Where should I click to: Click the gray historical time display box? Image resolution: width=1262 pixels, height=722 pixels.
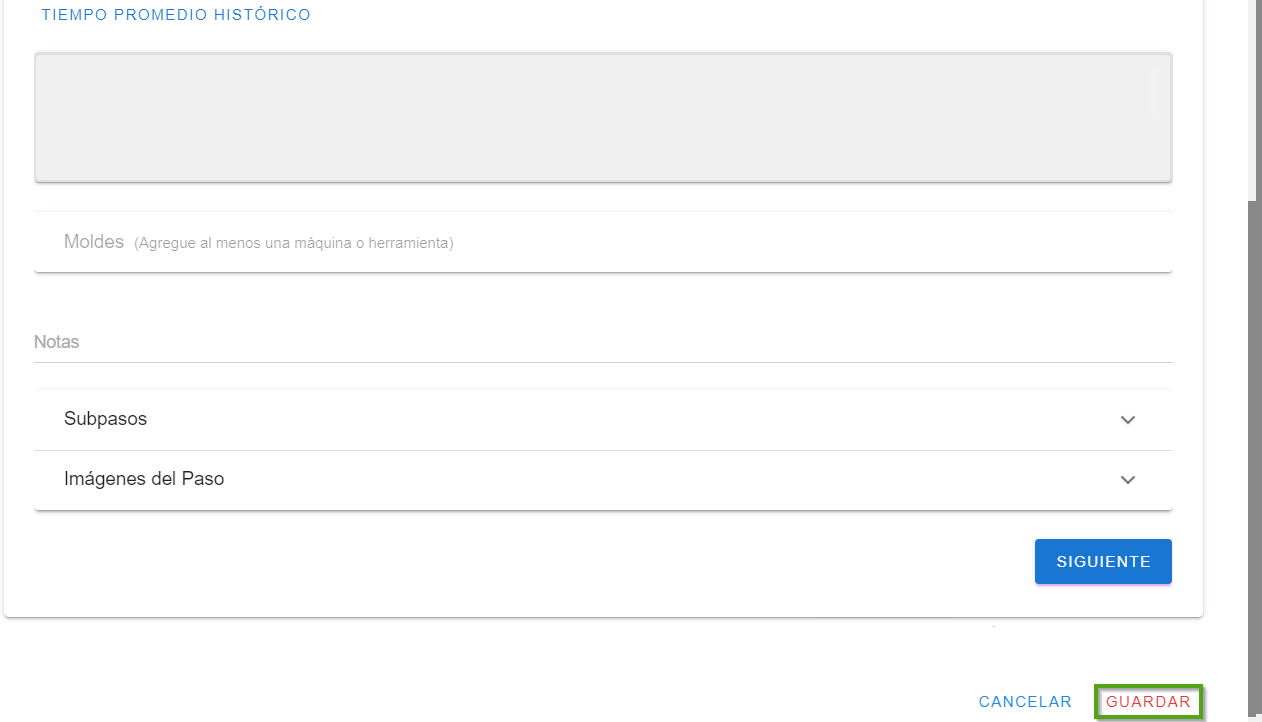[603, 117]
